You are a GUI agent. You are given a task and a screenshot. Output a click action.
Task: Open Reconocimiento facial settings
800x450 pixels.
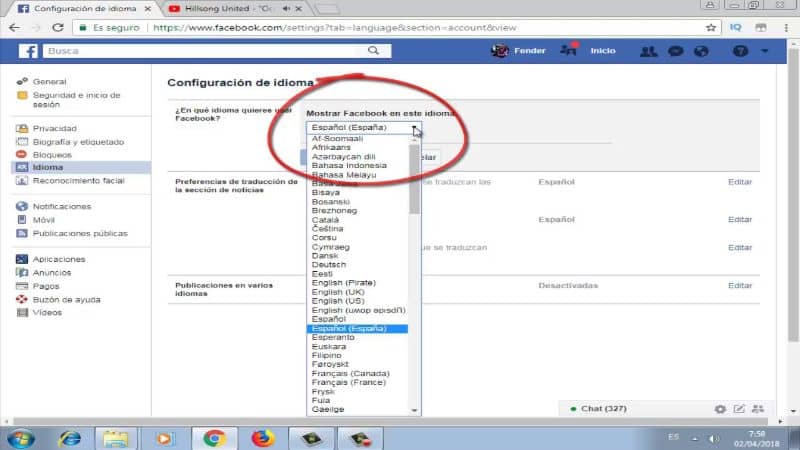click(x=78, y=181)
